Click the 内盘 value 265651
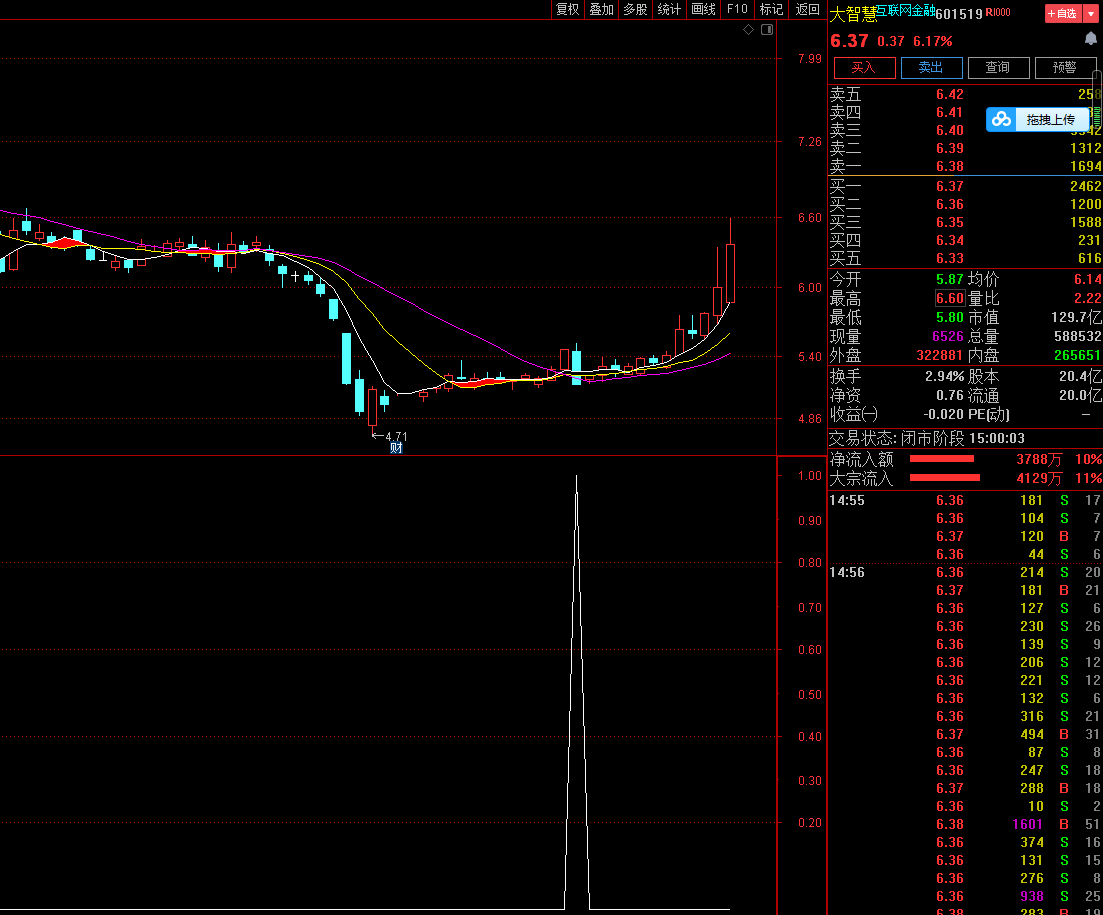This screenshot has height=915, width=1103. 1078,355
